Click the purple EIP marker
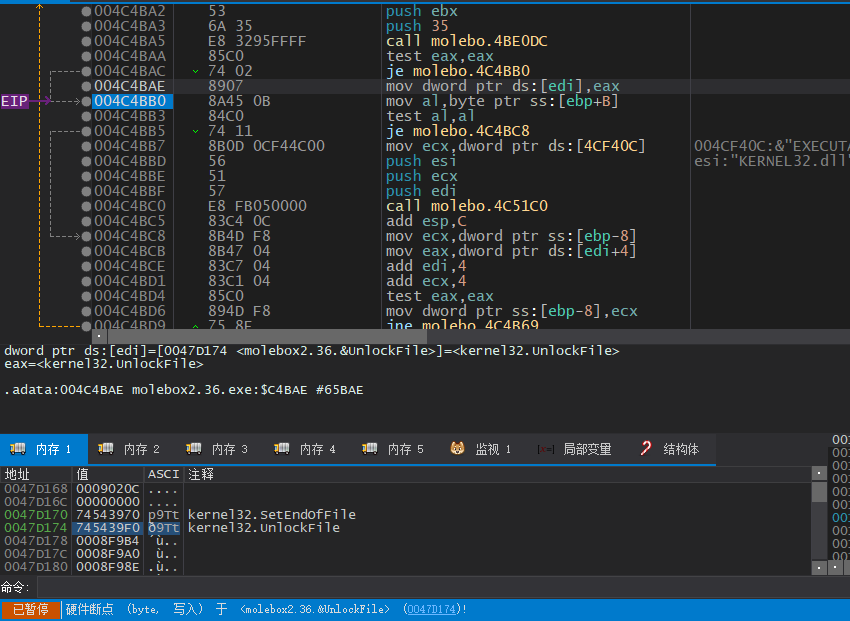 point(15,101)
